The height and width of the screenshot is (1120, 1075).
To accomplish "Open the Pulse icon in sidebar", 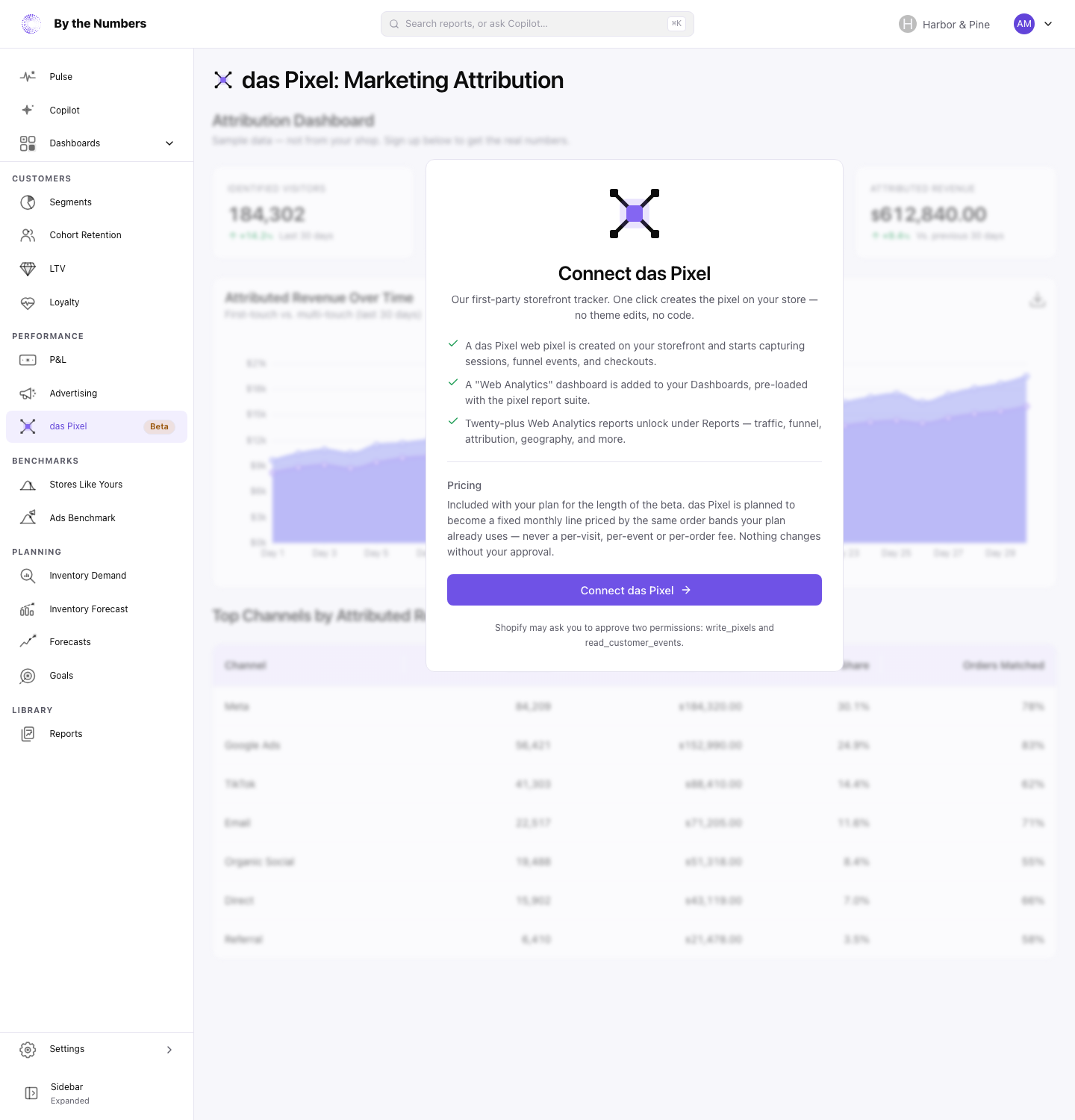I will 28,77.
